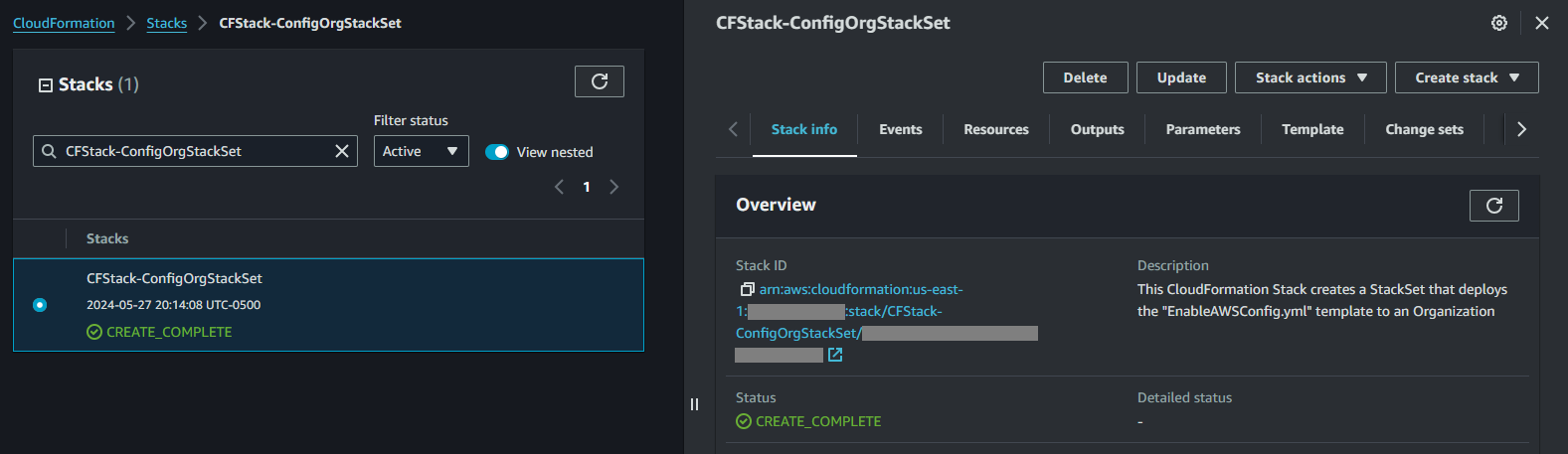Go to CloudFormation breadcrumb link
Screen dimensions: 1568x454
point(64,23)
